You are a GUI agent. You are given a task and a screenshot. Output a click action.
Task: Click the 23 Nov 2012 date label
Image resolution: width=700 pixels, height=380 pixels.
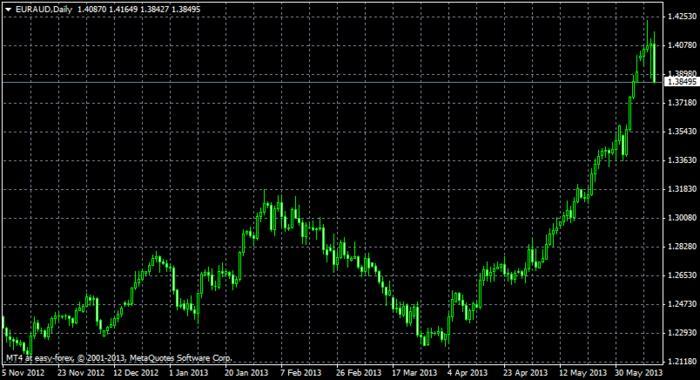[81, 372]
